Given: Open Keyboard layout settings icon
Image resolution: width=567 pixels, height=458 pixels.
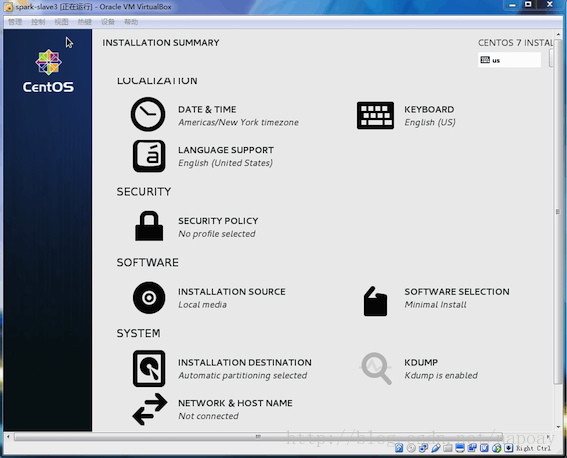Looking at the screenshot, I should pyautogui.click(x=375, y=115).
